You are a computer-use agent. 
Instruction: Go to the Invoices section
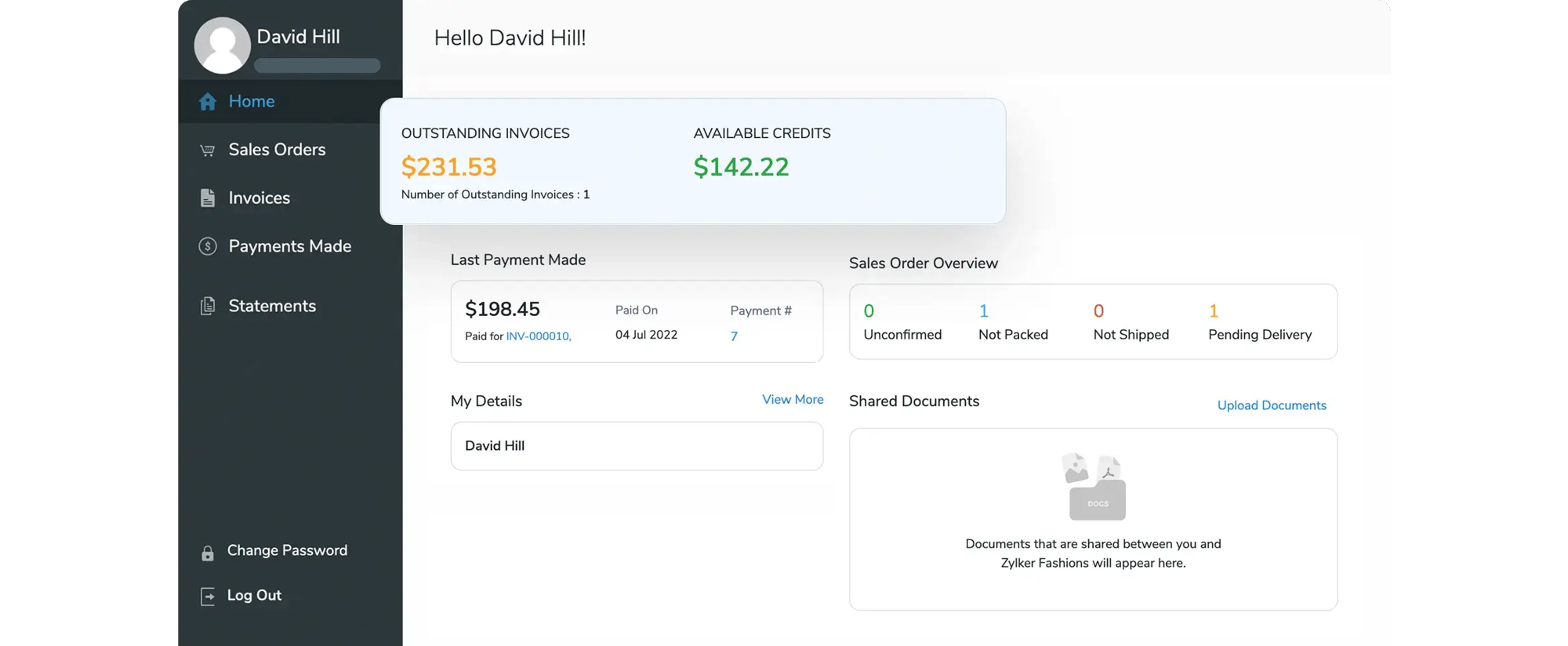259,198
